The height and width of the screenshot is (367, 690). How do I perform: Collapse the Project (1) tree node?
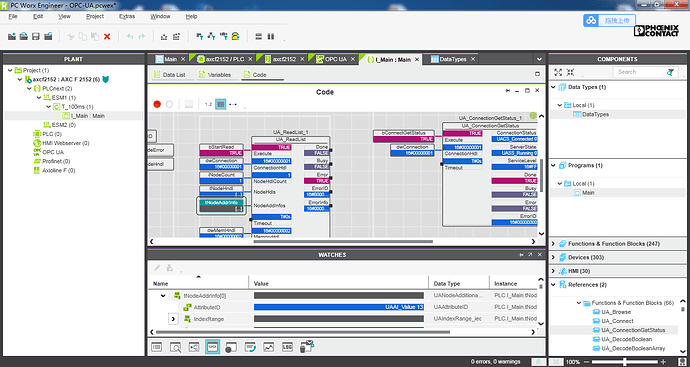click(10, 70)
